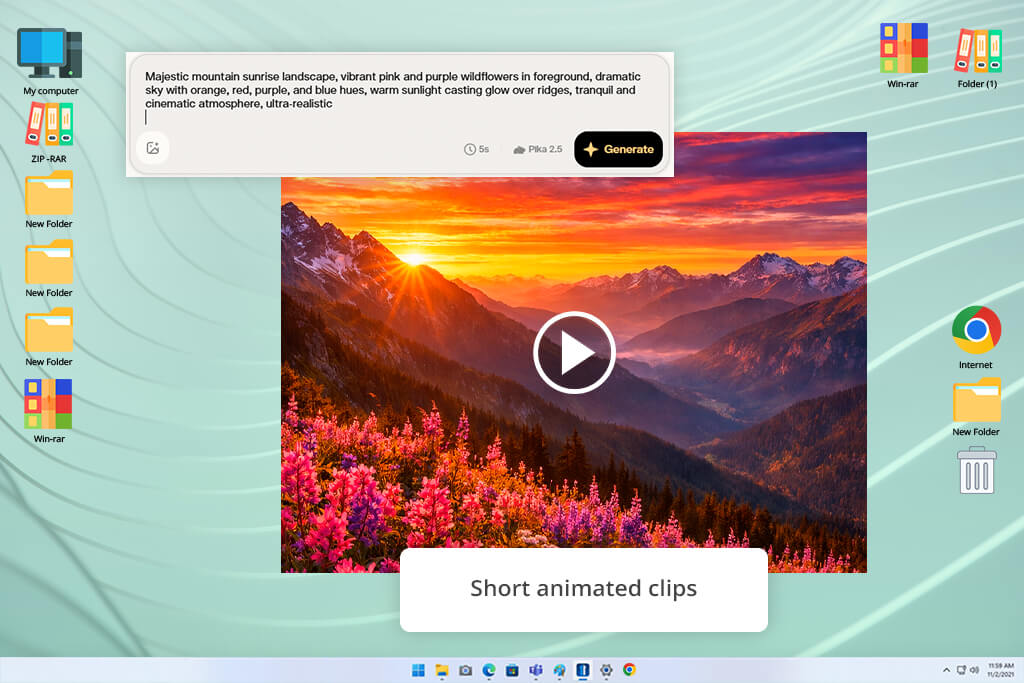Open the clock and date panel
This screenshot has height=683, width=1024.
coord(1000,670)
